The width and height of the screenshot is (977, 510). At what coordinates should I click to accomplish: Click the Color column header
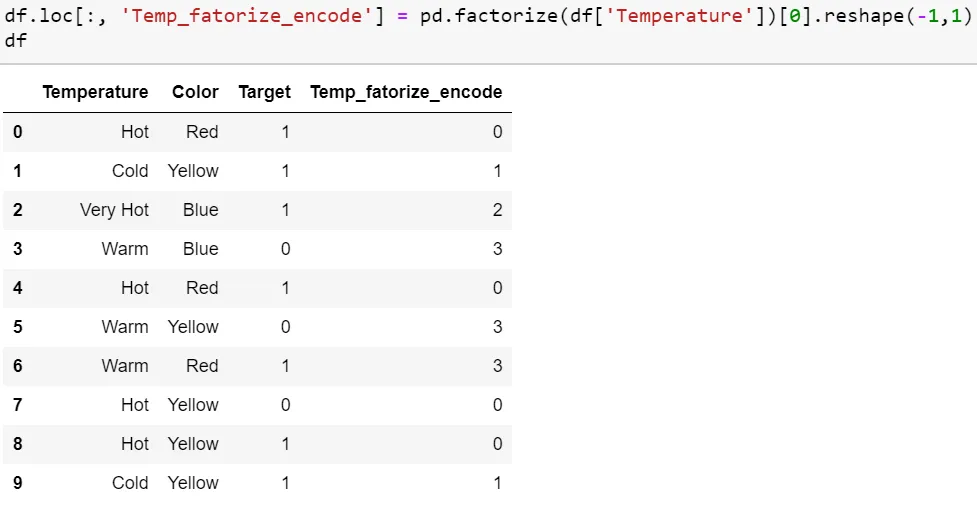(195, 92)
